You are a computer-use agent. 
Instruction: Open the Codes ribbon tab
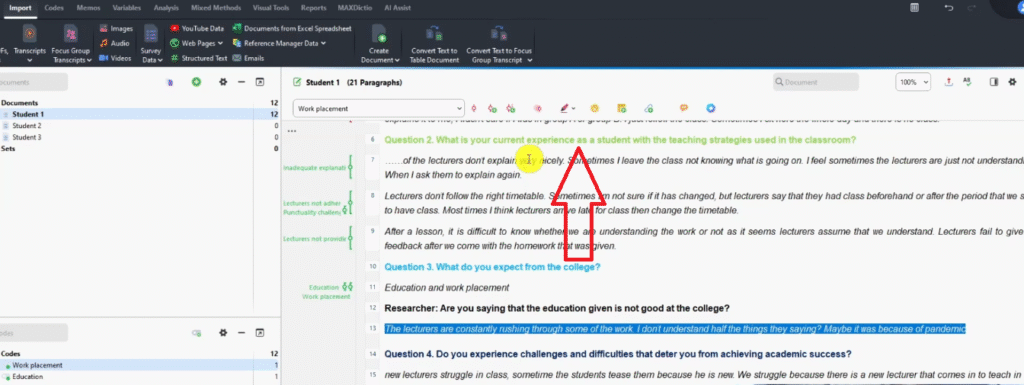click(54, 8)
